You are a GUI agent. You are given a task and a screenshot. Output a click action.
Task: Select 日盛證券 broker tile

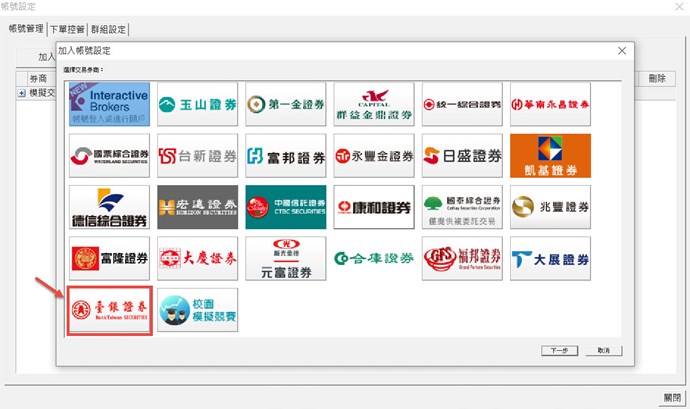pos(462,156)
